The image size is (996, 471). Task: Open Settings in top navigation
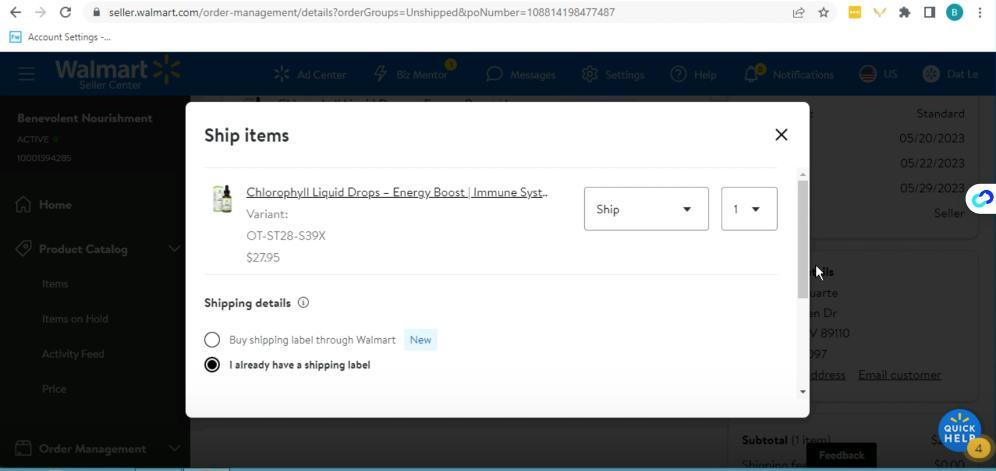point(613,74)
